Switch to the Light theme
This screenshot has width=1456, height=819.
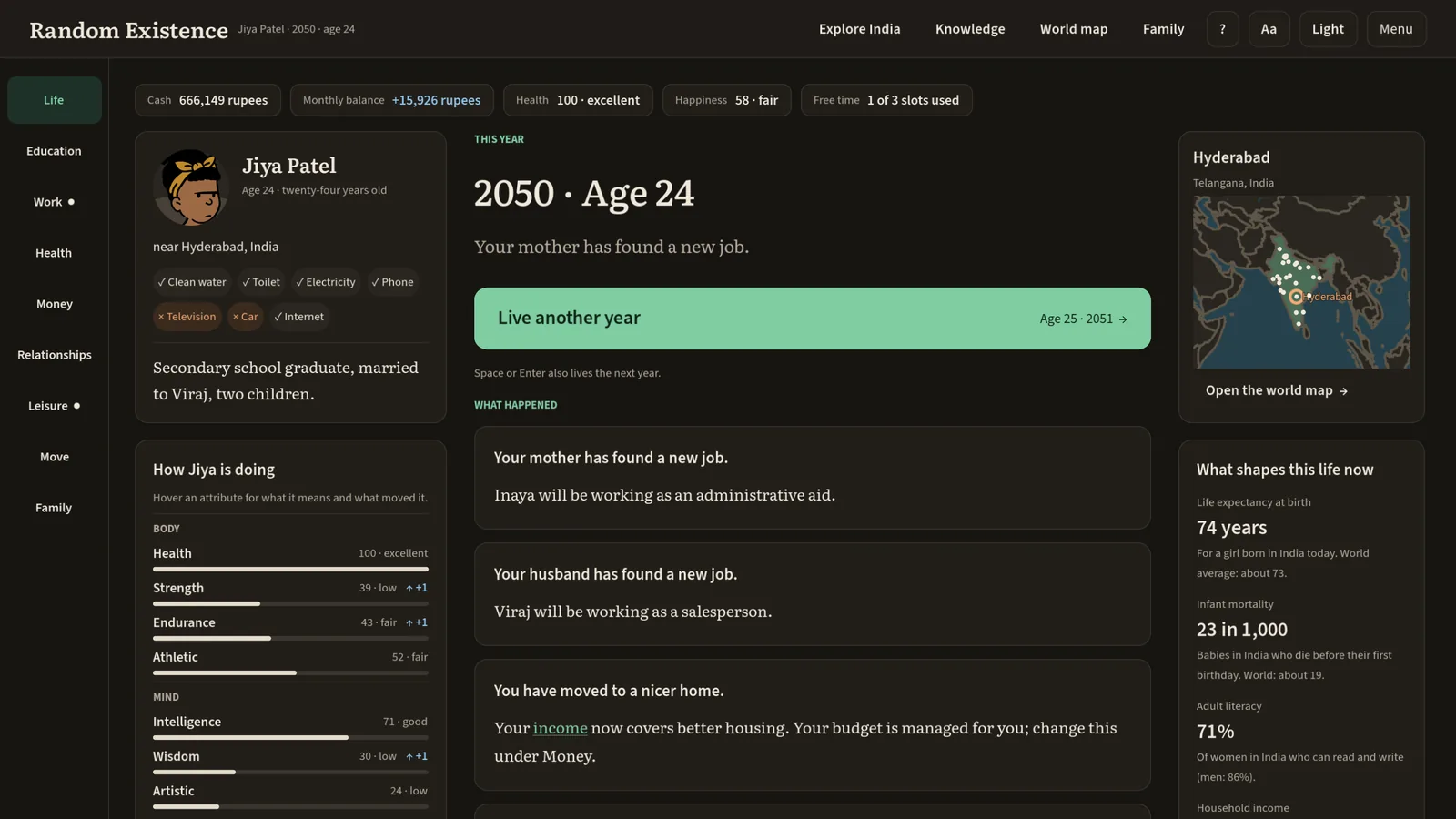click(x=1328, y=29)
